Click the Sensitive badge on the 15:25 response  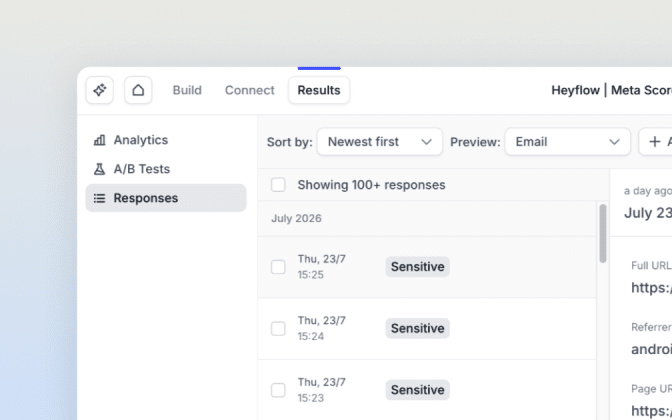click(417, 267)
